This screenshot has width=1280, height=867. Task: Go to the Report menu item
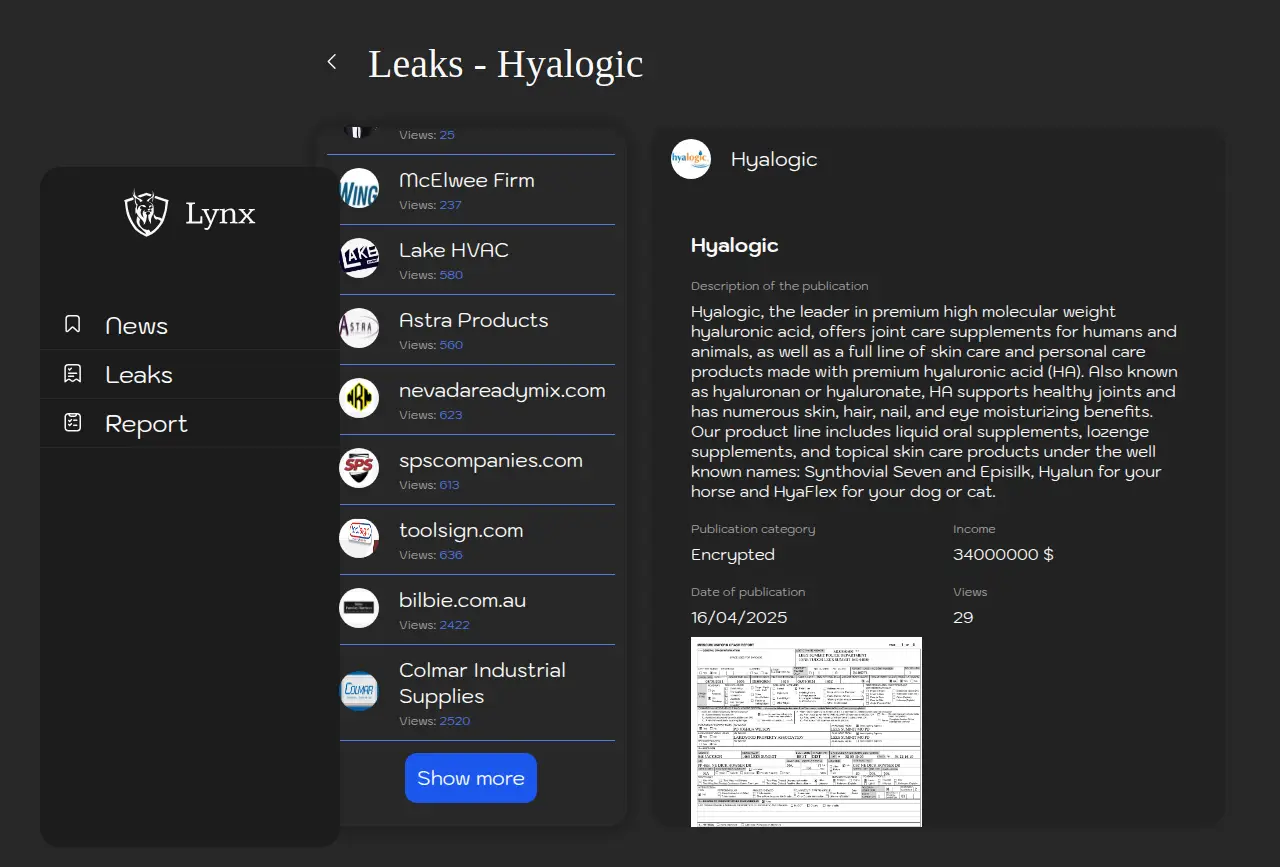pos(146,424)
